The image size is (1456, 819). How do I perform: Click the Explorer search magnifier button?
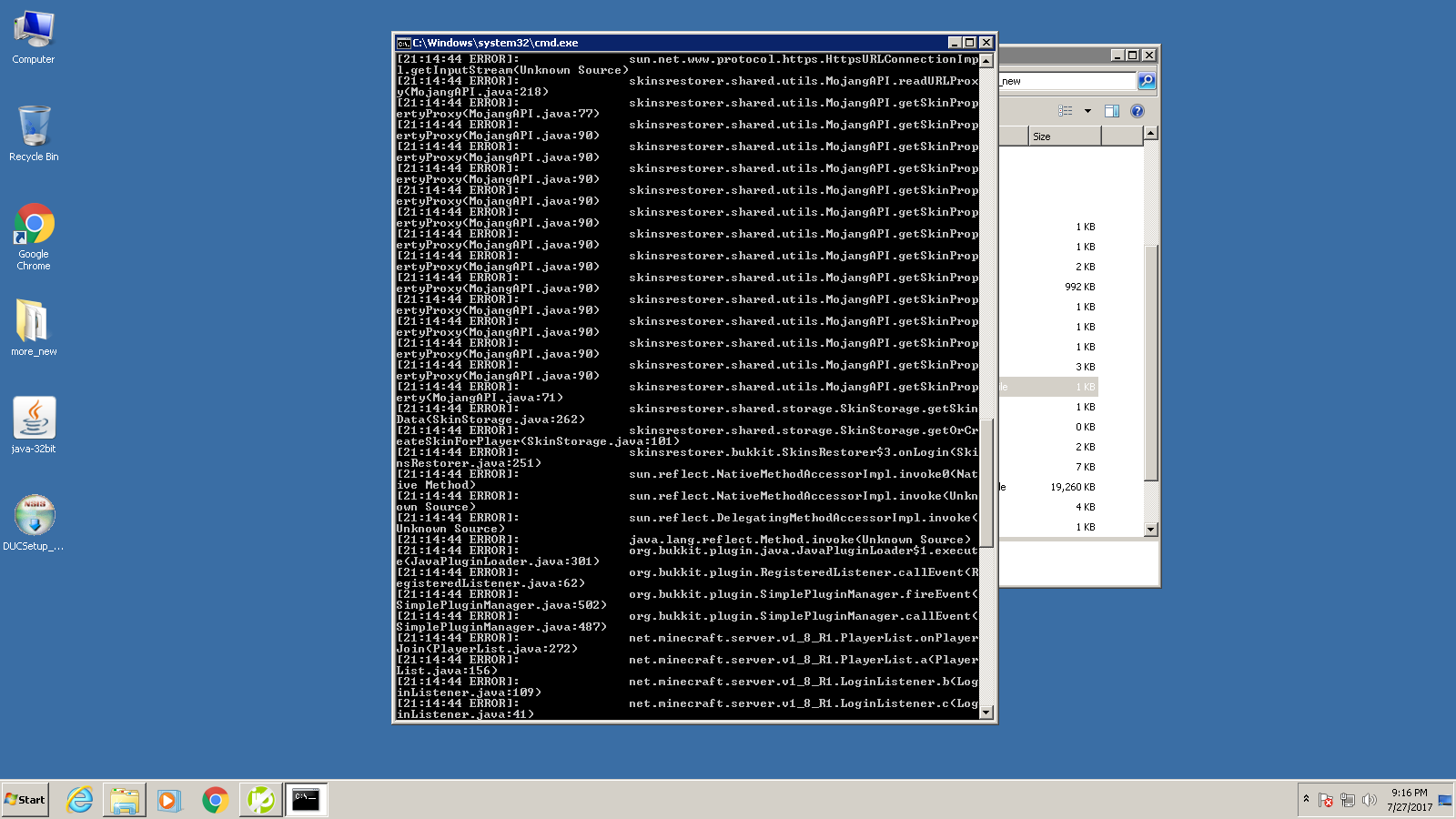1147,81
